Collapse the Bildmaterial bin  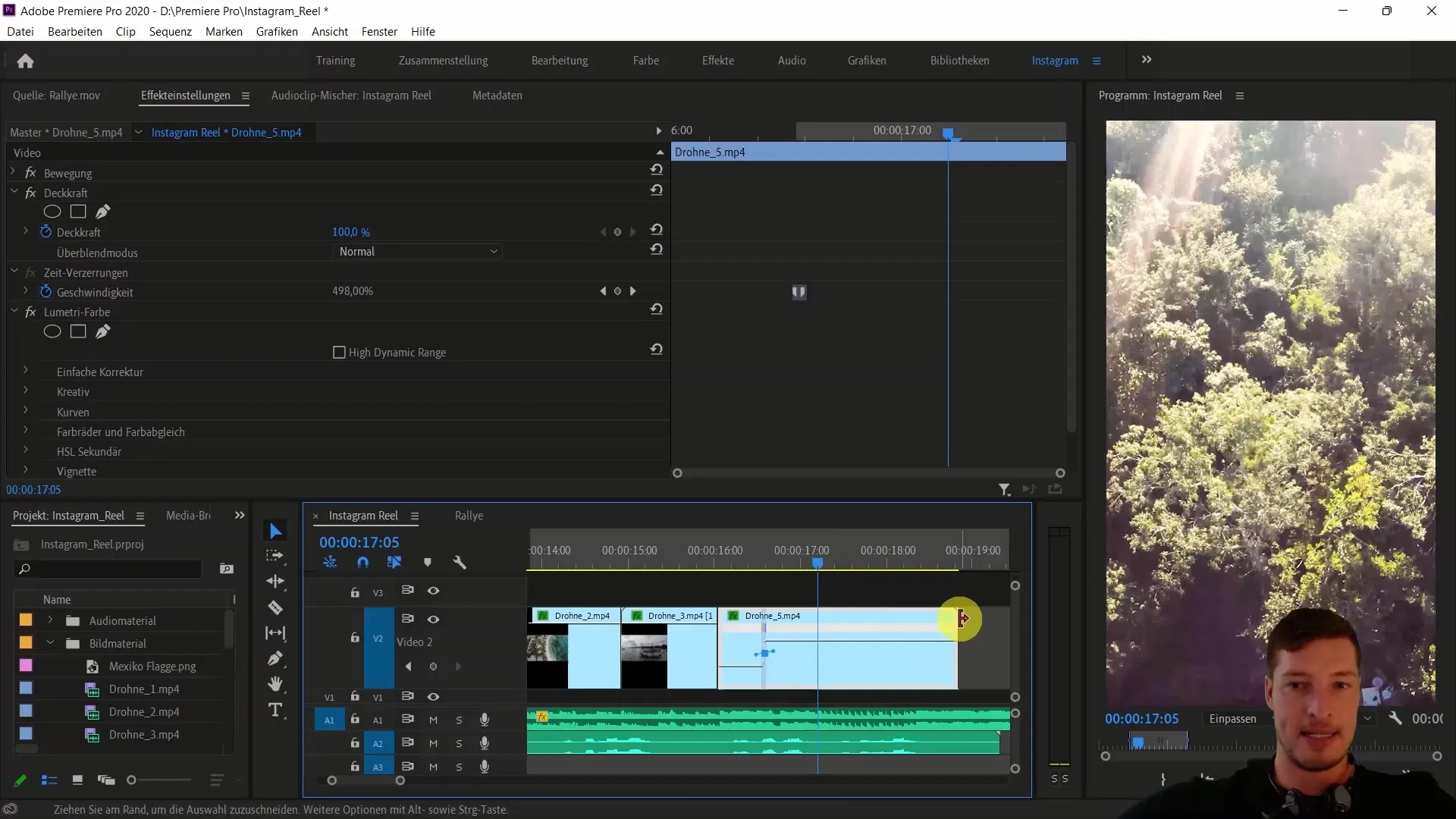pyautogui.click(x=50, y=643)
